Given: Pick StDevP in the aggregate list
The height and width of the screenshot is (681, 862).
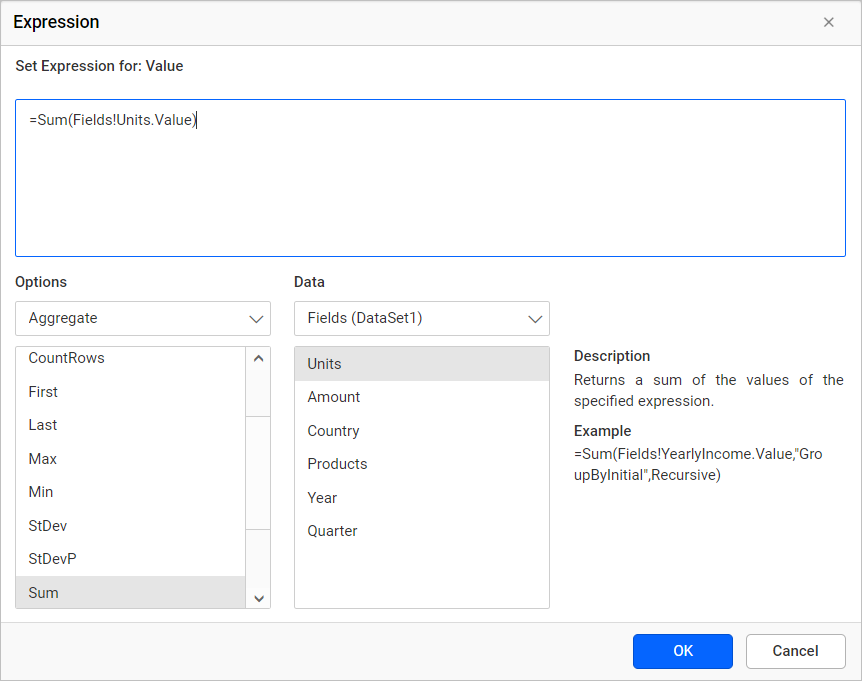Looking at the screenshot, I should click(x=130, y=559).
